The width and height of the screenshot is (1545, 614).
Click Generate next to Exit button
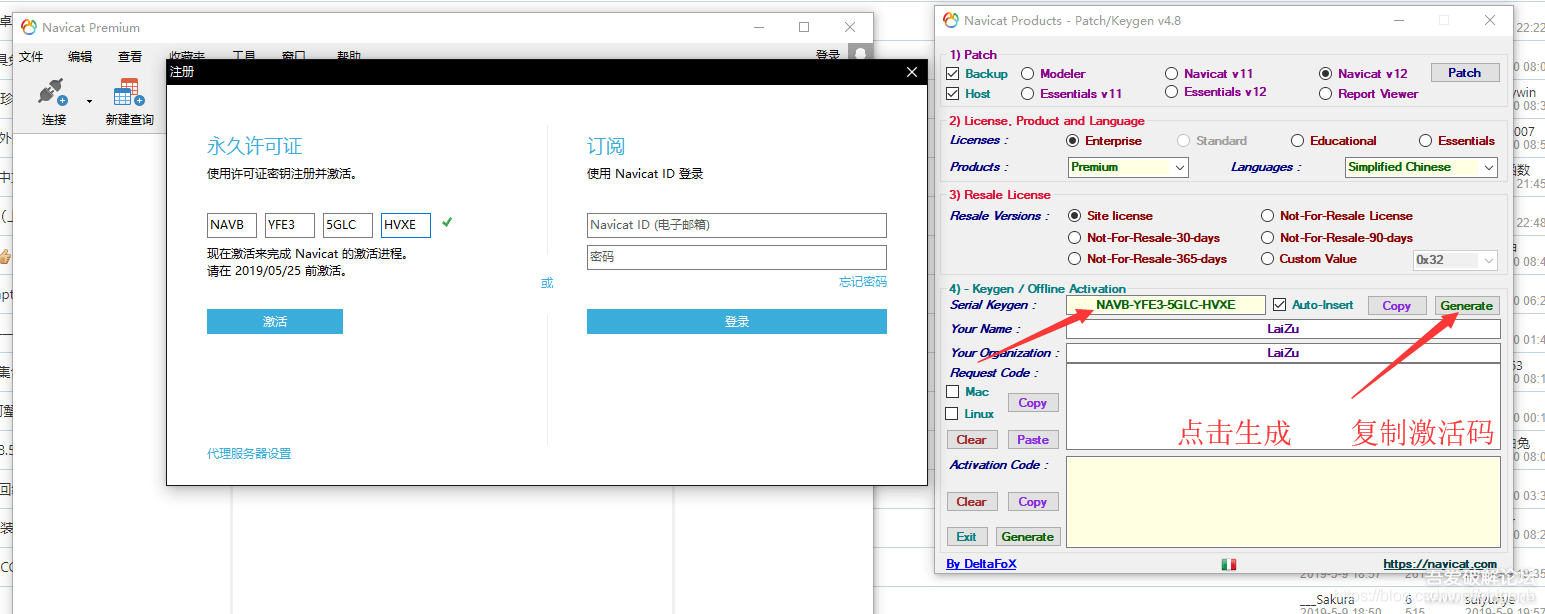[1028, 537]
